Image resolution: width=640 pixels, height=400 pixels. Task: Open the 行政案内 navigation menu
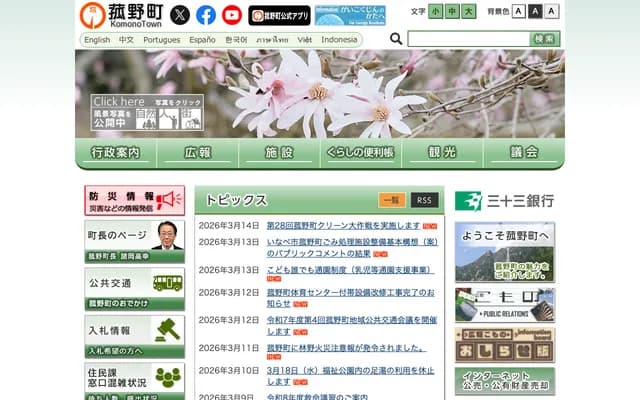point(115,153)
